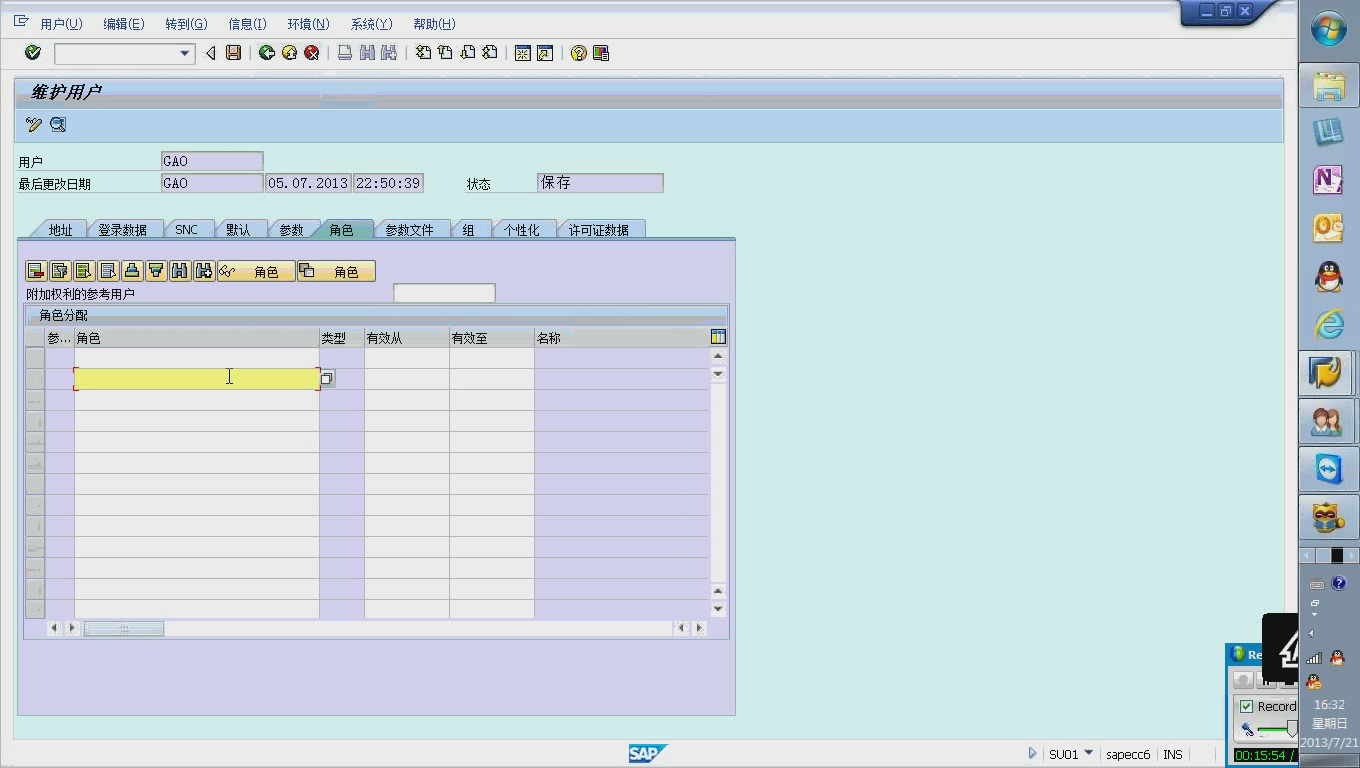Click the Print icon in standard toolbar
1360x768 pixels.
tap(345, 53)
